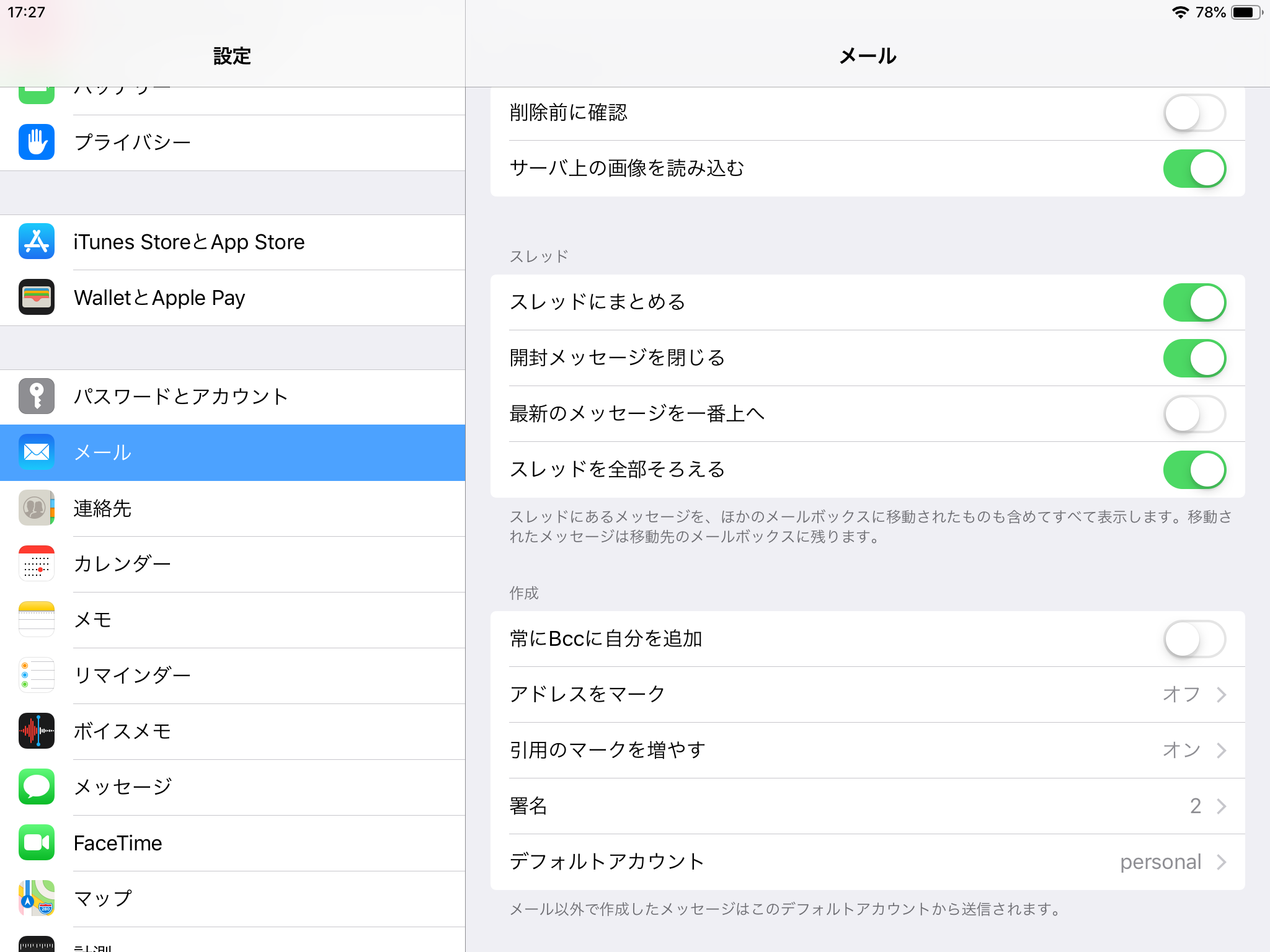
Task: Enable 常にBccに自分を追加 switch
Action: point(1194,639)
